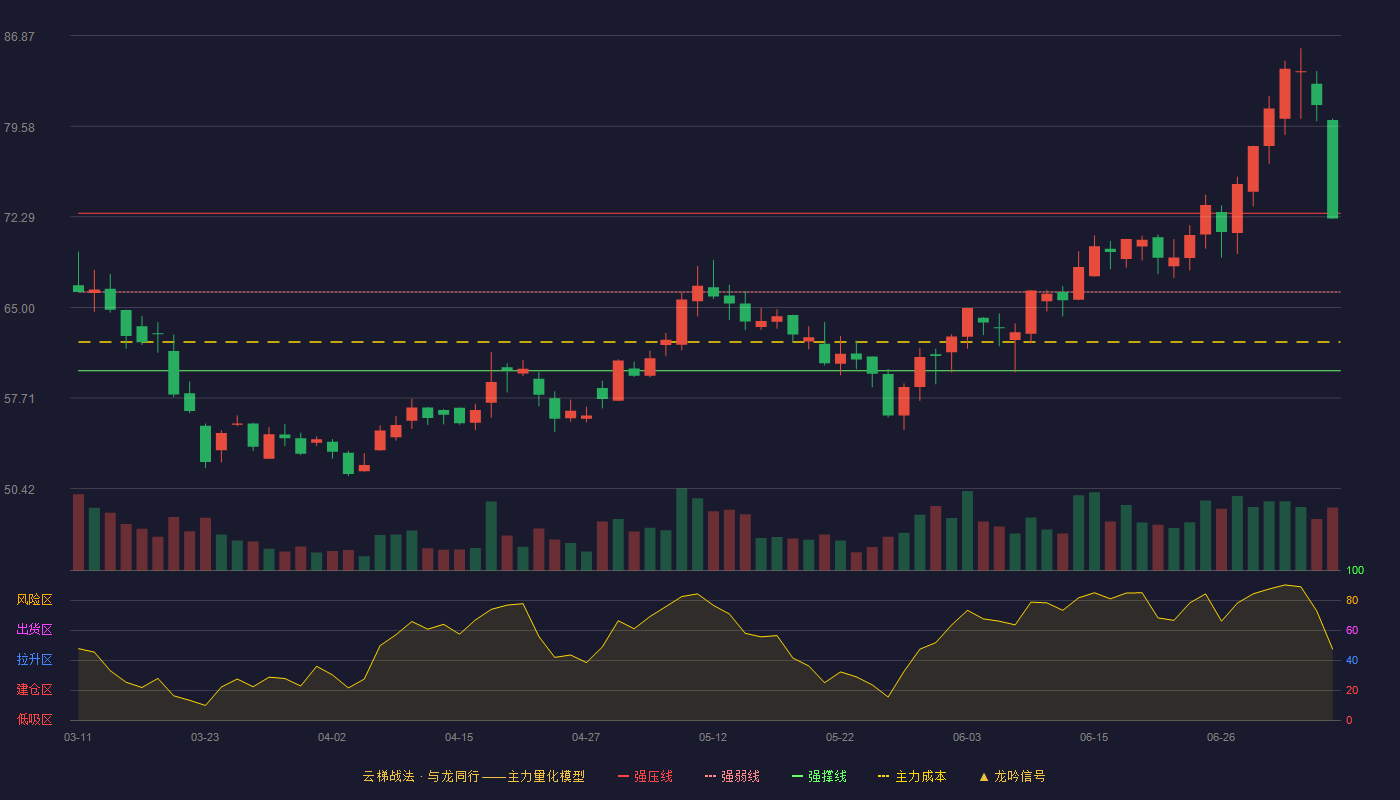The image size is (1400, 800).
Task: Click the 04-15 date label
Action: click(459, 737)
